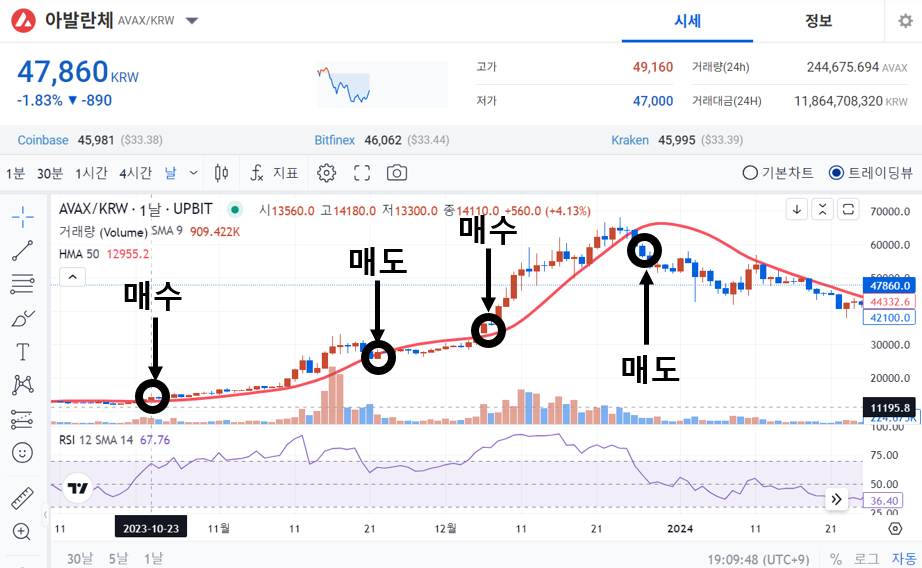The width and height of the screenshot is (922, 568).
Task: Move pane down with arrow button
Action: coord(797,209)
